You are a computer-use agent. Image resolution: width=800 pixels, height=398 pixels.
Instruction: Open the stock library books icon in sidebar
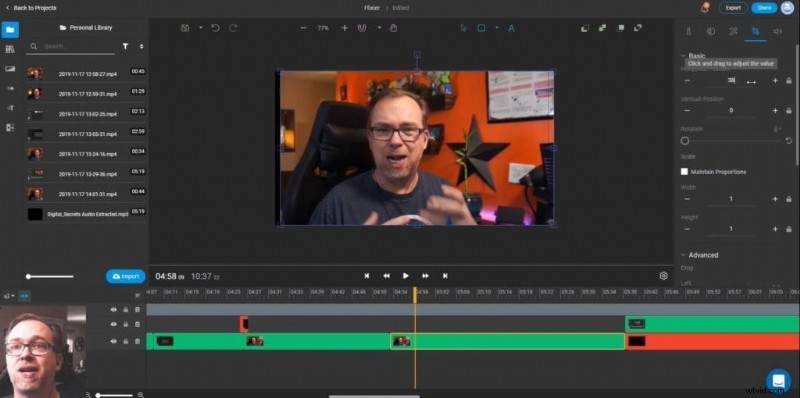(x=10, y=49)
